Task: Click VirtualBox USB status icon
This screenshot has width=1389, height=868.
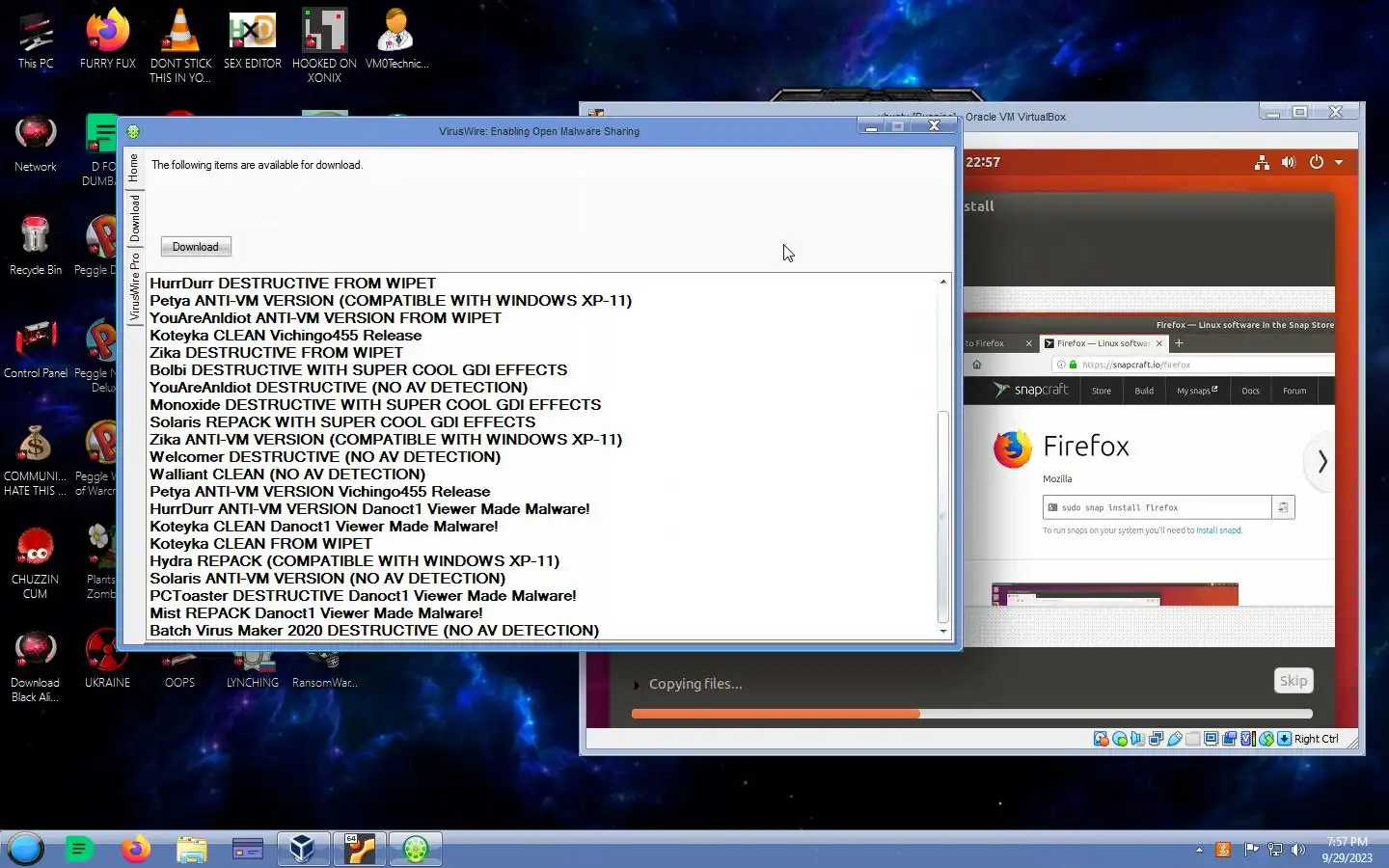Action: 1175,739
